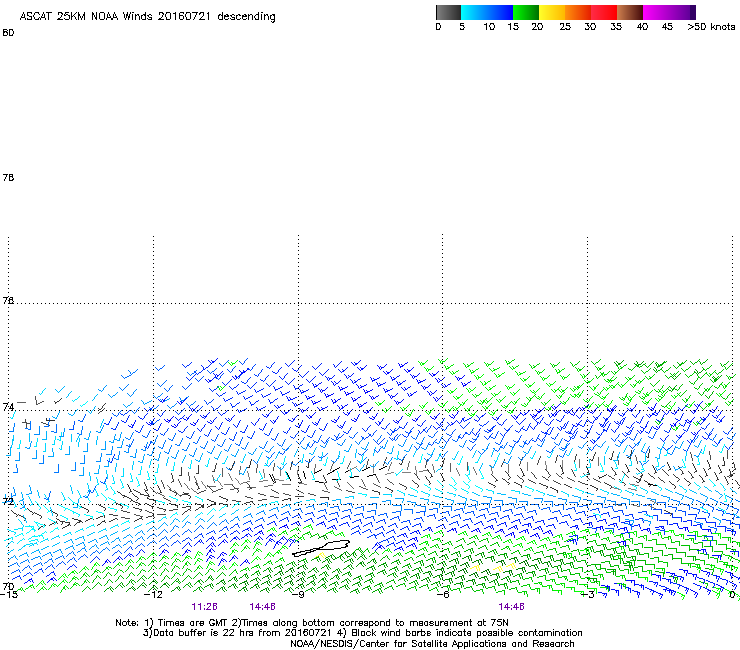Click the blue 5-15 knots legend gradient
Viewport: 740px width, 650px height.
point(487,12)
